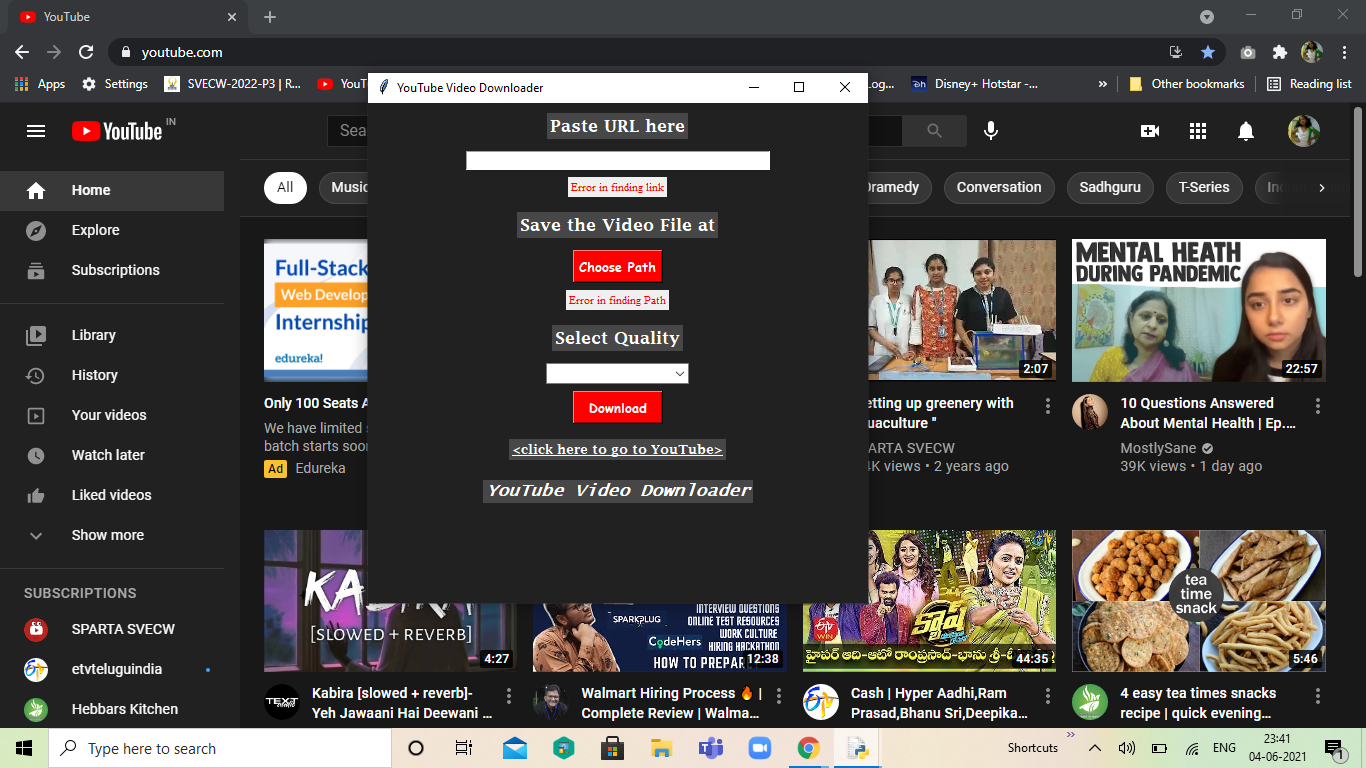This screenshot has width=1366, height=768.
Task: Open the Create video camera icon
Action: pos(1150,130)
